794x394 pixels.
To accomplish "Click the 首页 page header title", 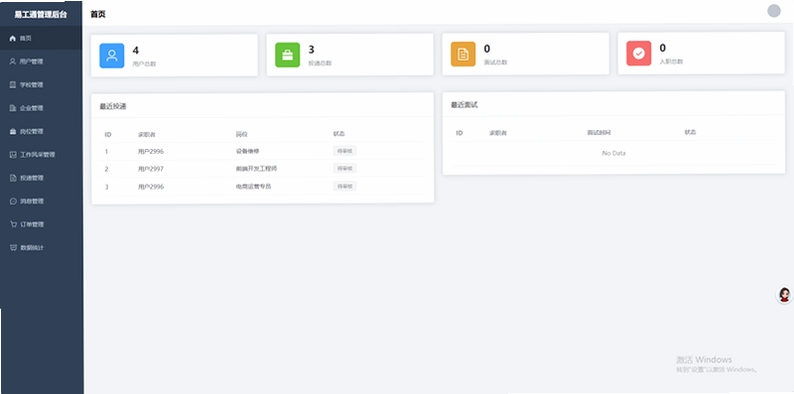I will [98, 14].
